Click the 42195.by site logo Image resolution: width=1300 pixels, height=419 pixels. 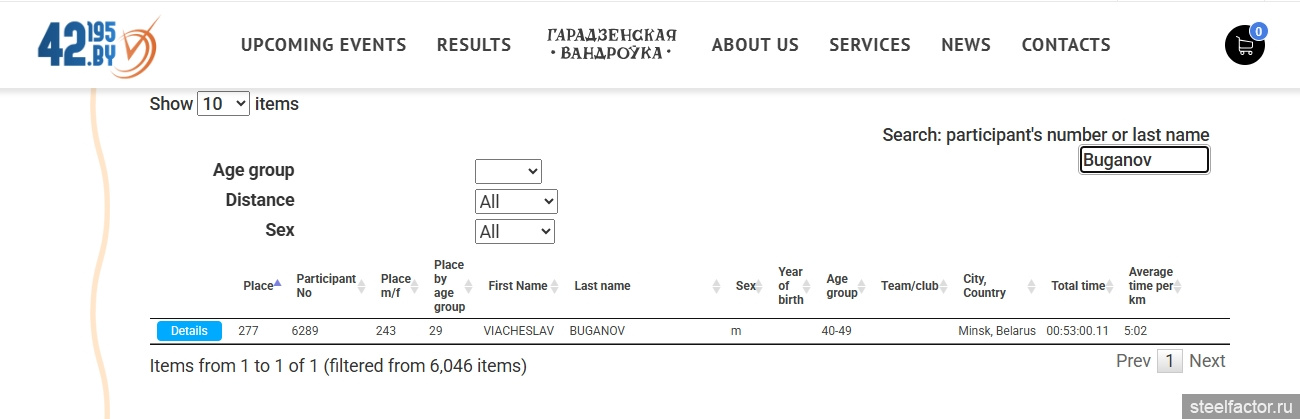(98, 46)
